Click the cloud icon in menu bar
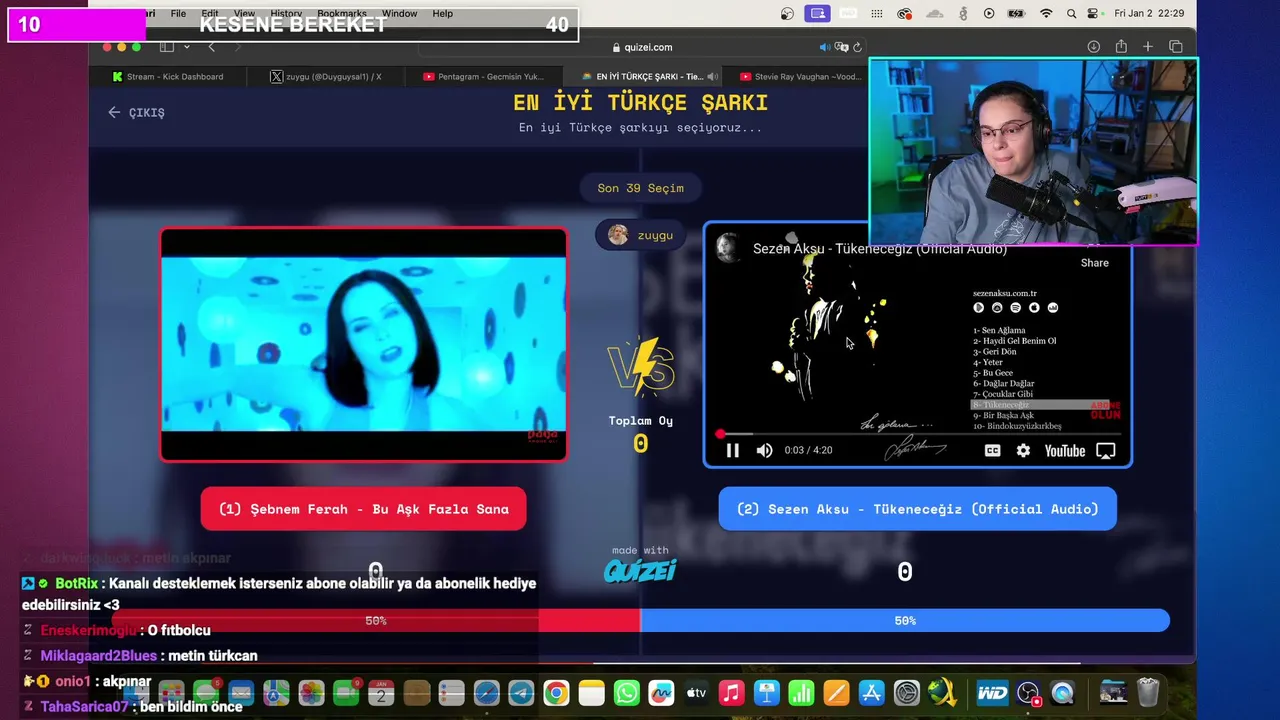The height and width of the screenshot is (720, 1280). click(x=935, y=14)
